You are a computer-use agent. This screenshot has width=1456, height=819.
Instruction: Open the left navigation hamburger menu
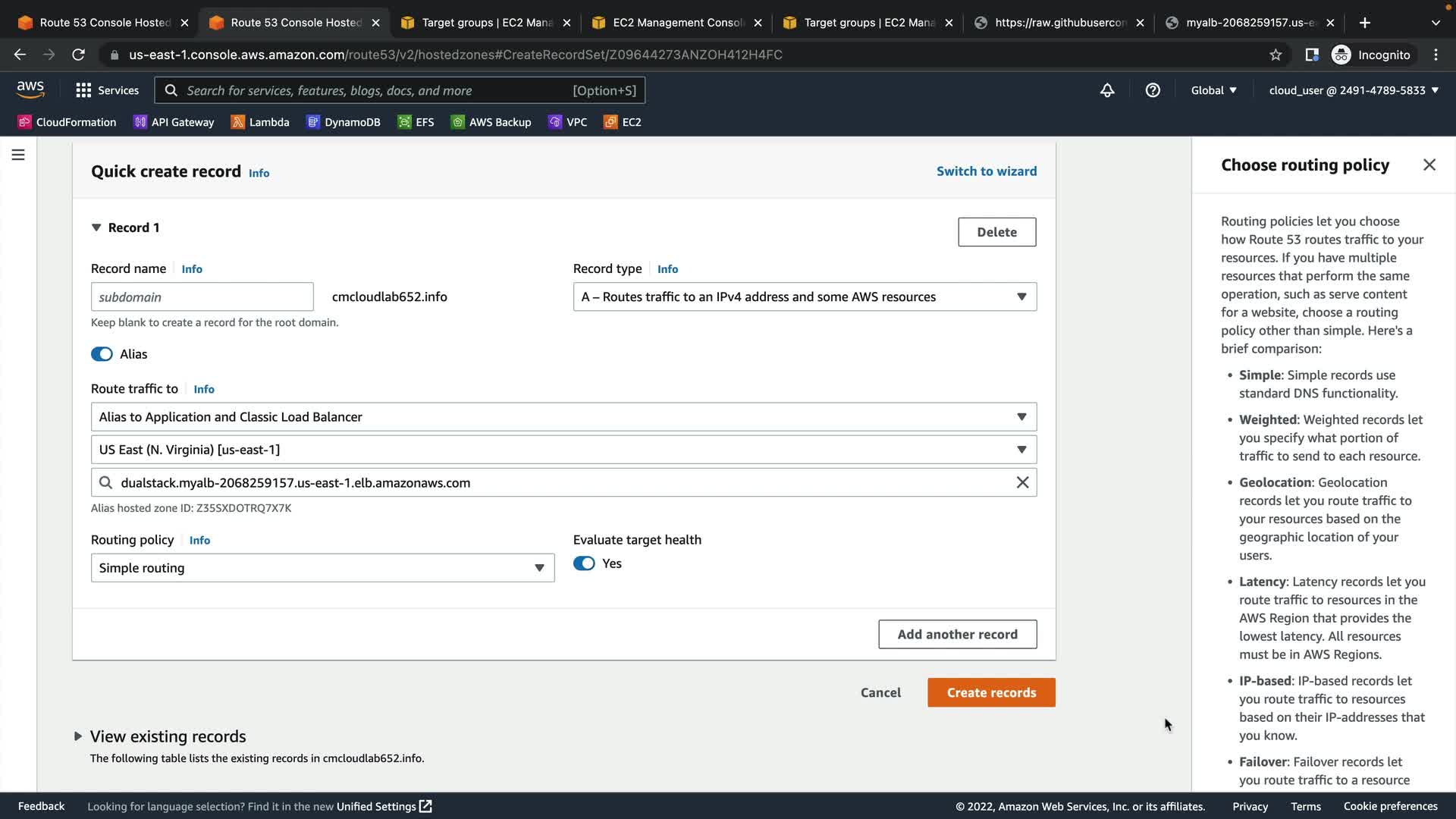(18, 155)
